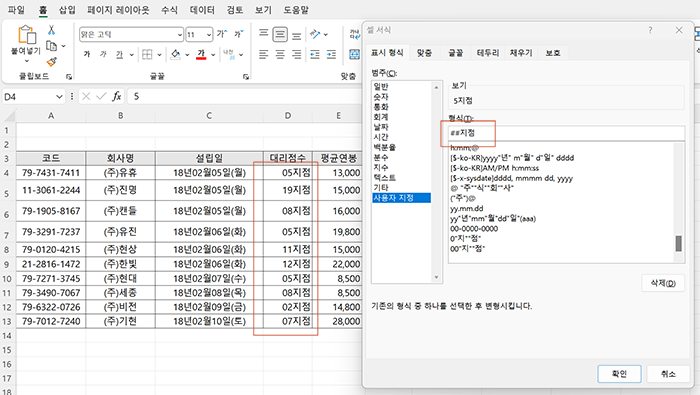
Task: Select 사용자 지정 category
Action: click(x=401, y=198)
